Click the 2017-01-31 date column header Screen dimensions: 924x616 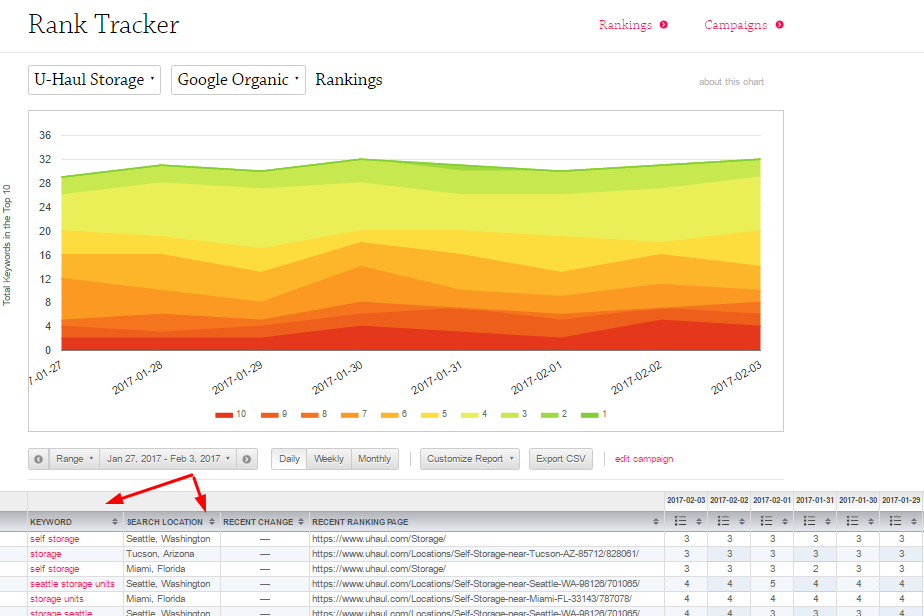click(x=815, y=500)
